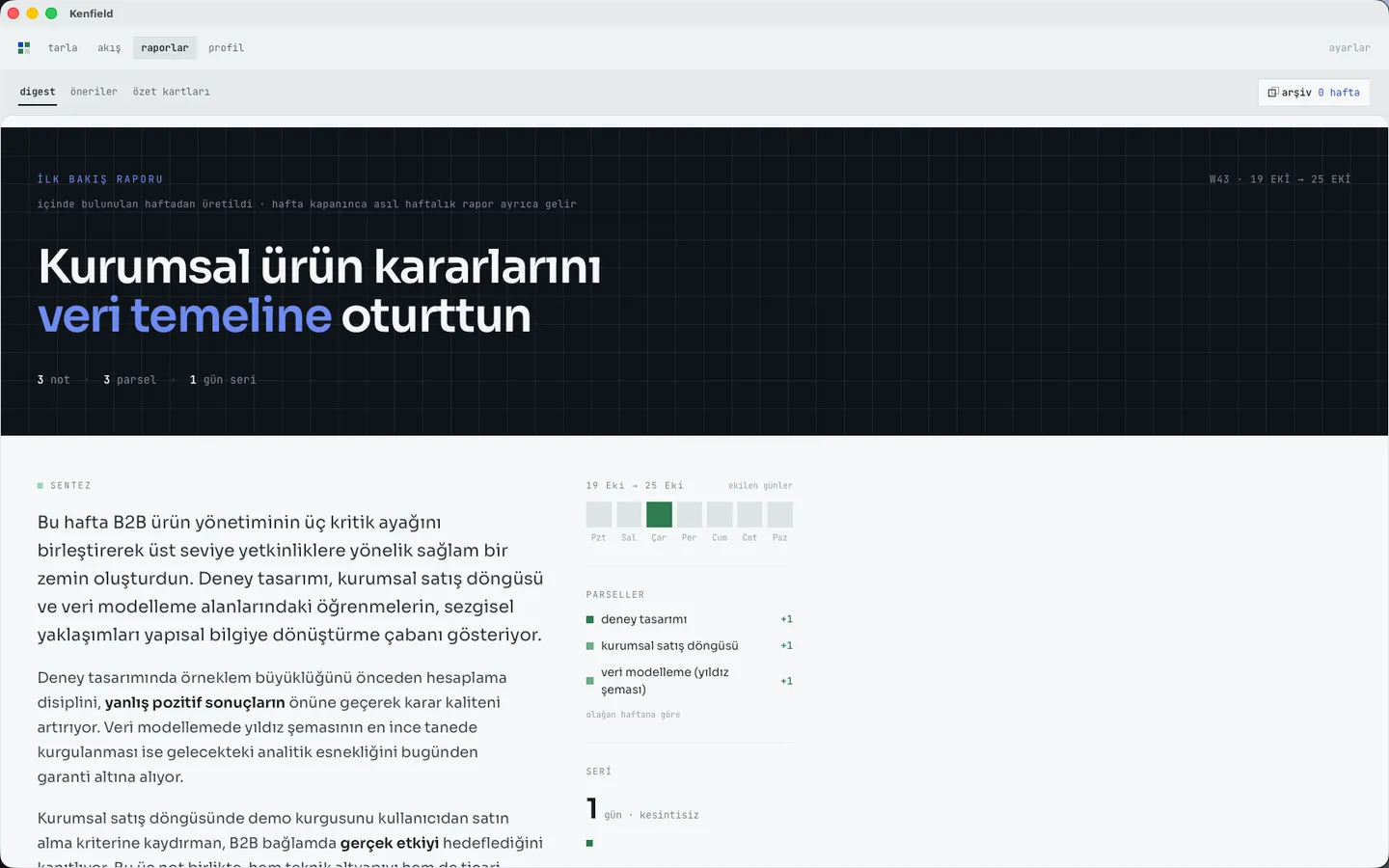
Task: Click green marker beside kurumsal satış döngüsü
Action: pyautogui.click(x=590, y=646)
